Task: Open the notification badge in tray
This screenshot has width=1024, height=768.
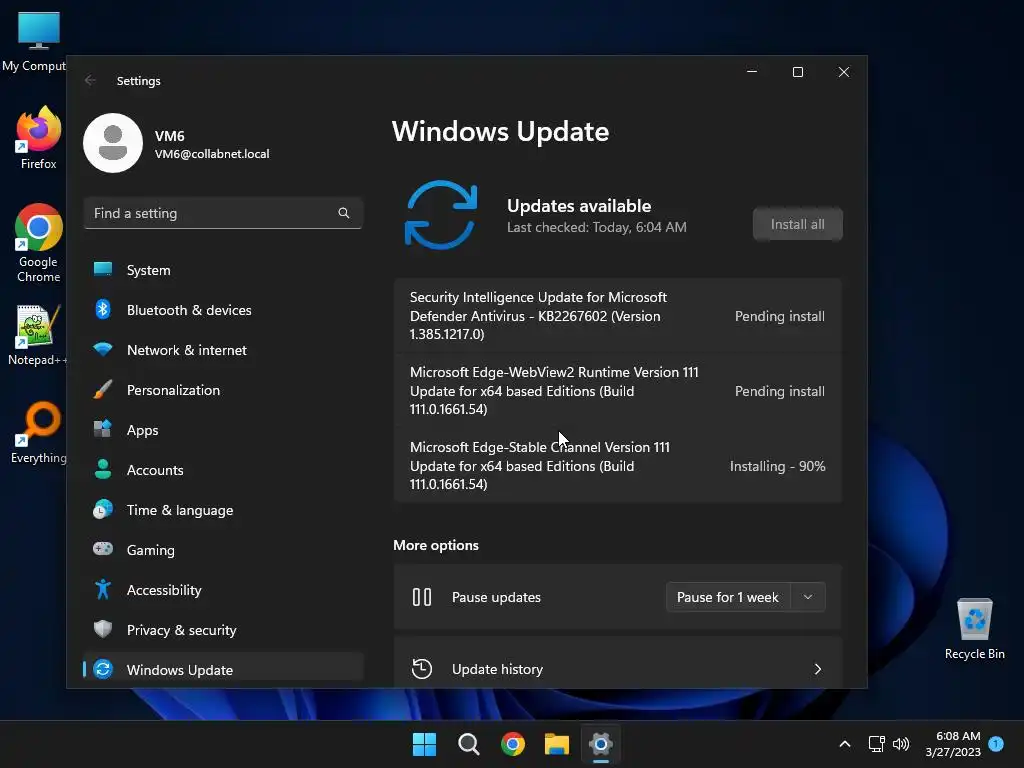Action: 996,744
